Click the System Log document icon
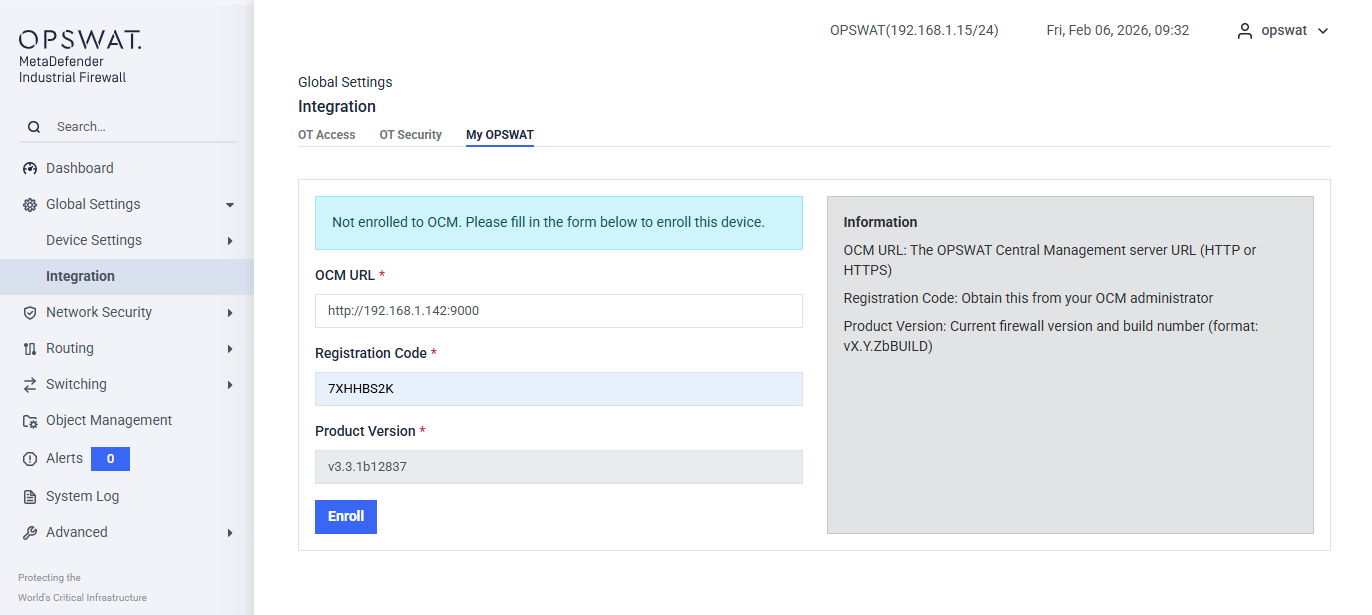Screen dimensions: 1372x615 [30, 496]
